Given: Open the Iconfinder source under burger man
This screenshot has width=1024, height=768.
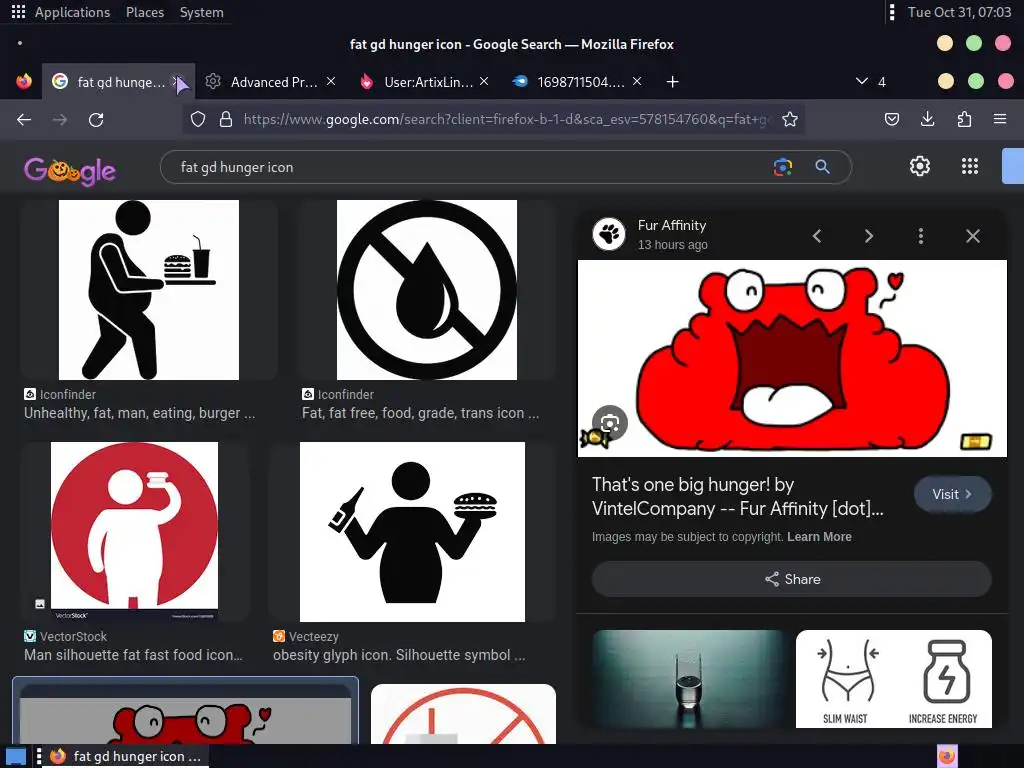Looking at the screenshot, I should [x=60, y=394].
